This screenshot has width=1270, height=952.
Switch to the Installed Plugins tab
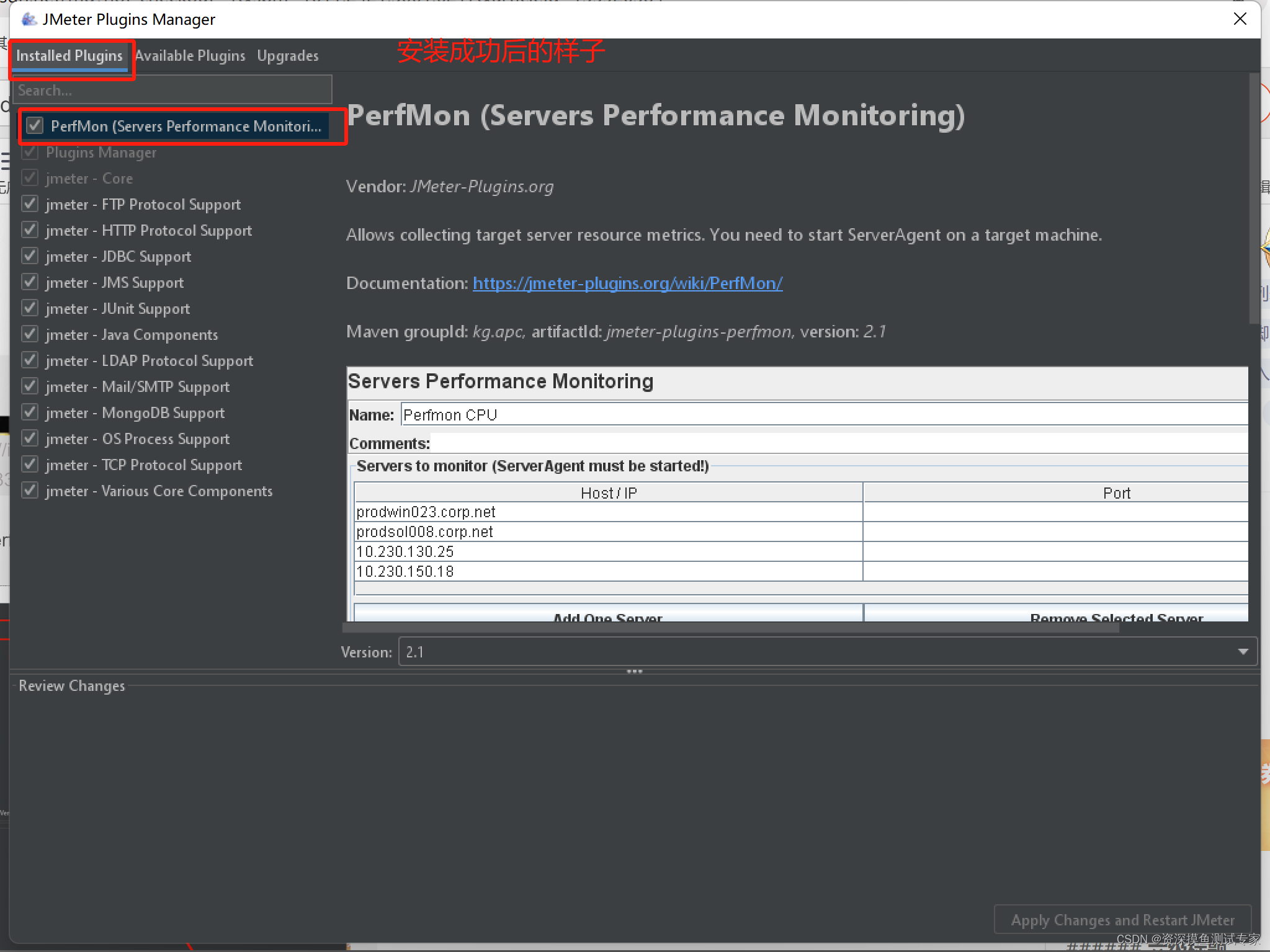coord(69,56)
